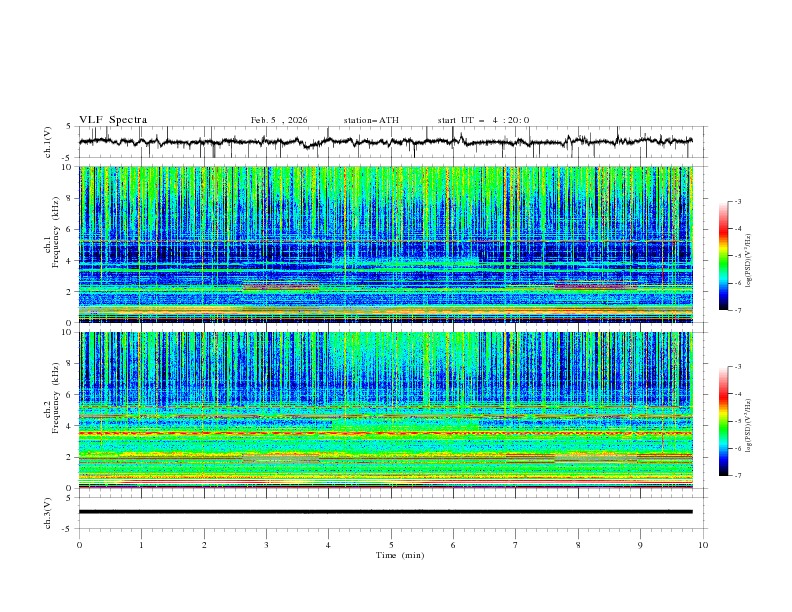Click the "8" tick label on the Time axis
792x612 pixels.
tap(578, 545)
